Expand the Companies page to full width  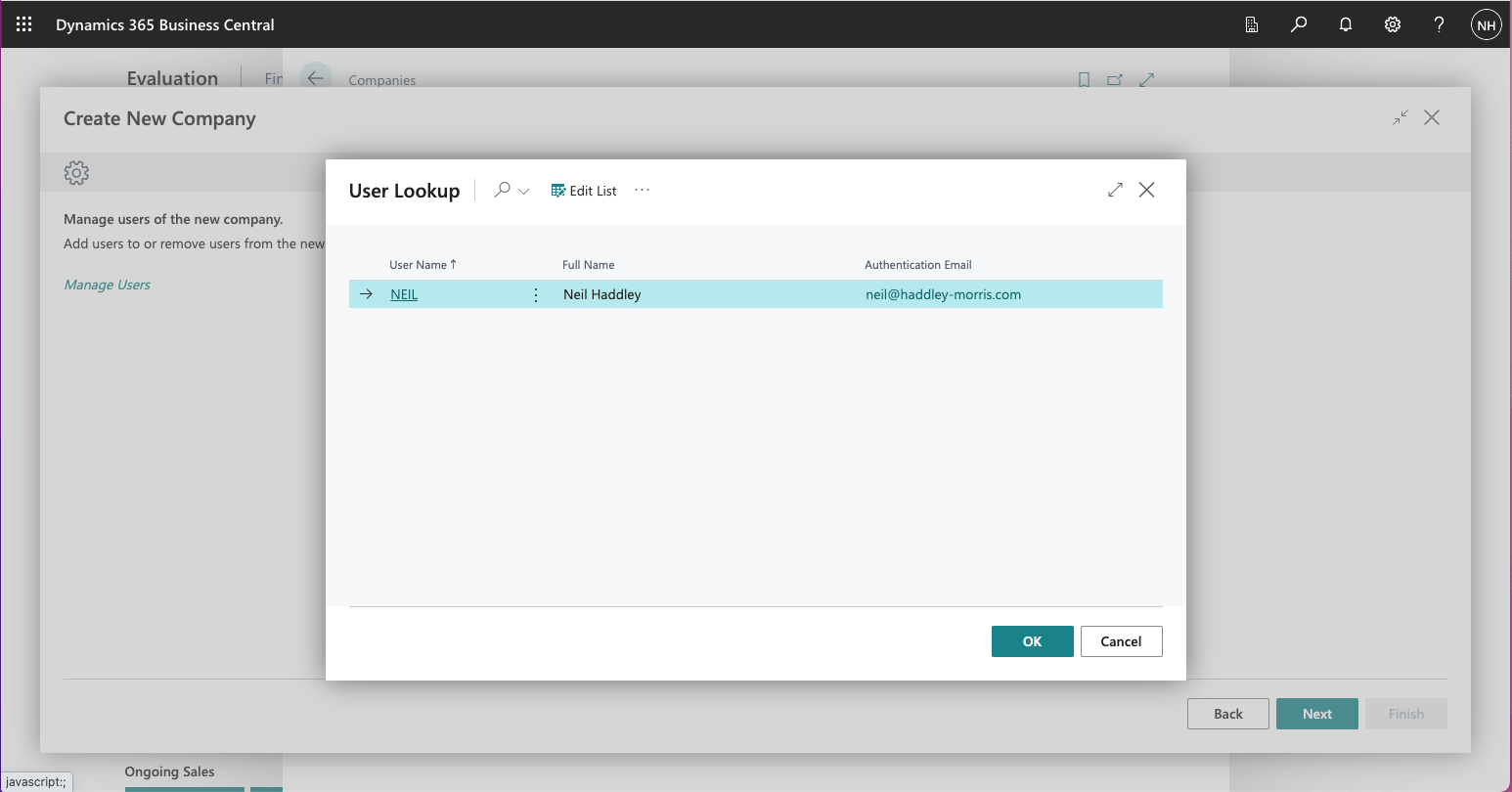(1147, 80)
